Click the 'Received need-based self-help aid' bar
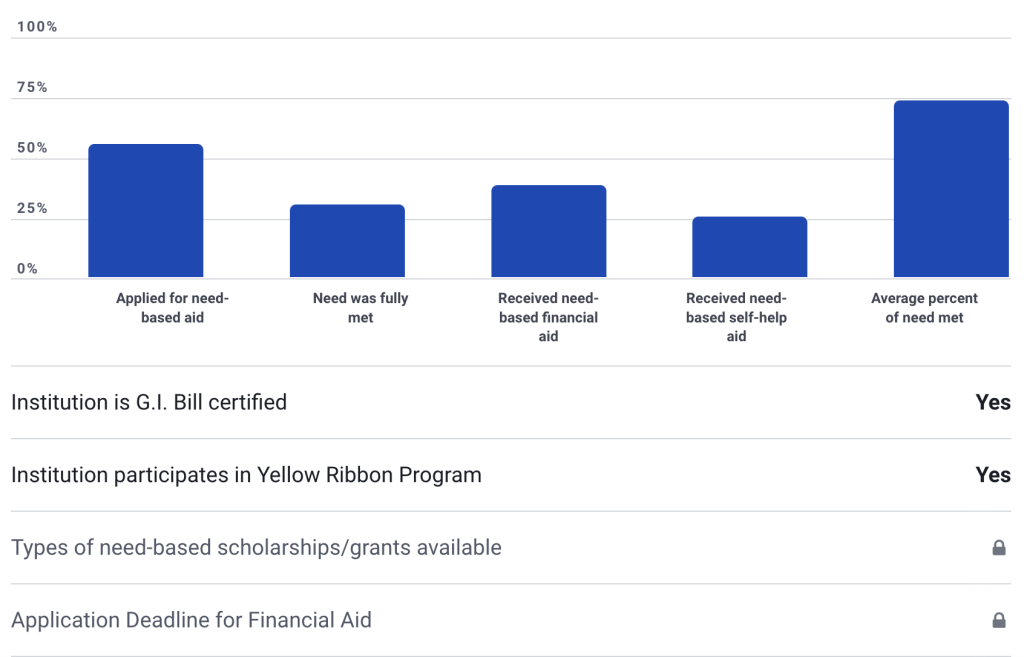The image size is (1024, 657). coord(749,245)
